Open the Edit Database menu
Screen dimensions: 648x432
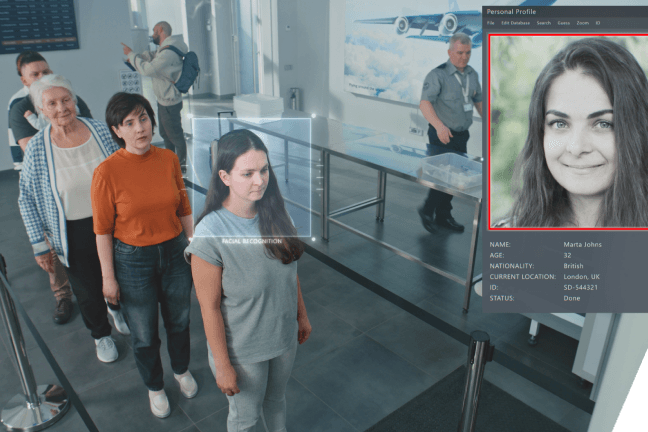point(515,23)
